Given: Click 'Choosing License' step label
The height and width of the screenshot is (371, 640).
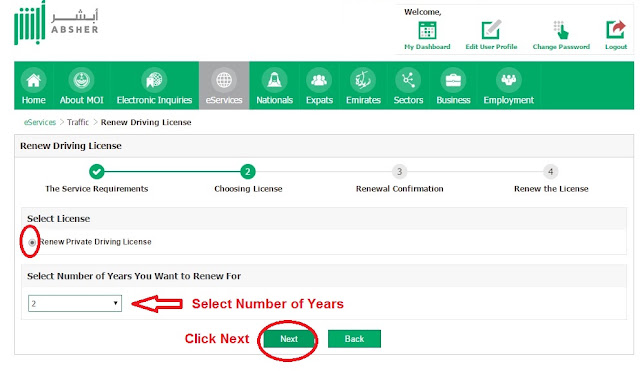Looking at the screenshot, I should tap(248, 189).
